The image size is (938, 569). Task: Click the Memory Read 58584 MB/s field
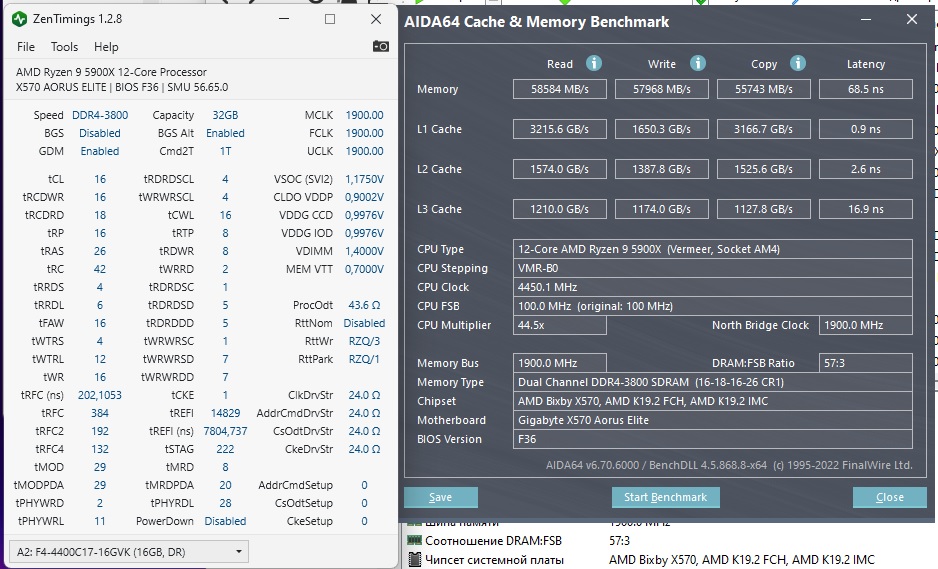coord(560,89)
